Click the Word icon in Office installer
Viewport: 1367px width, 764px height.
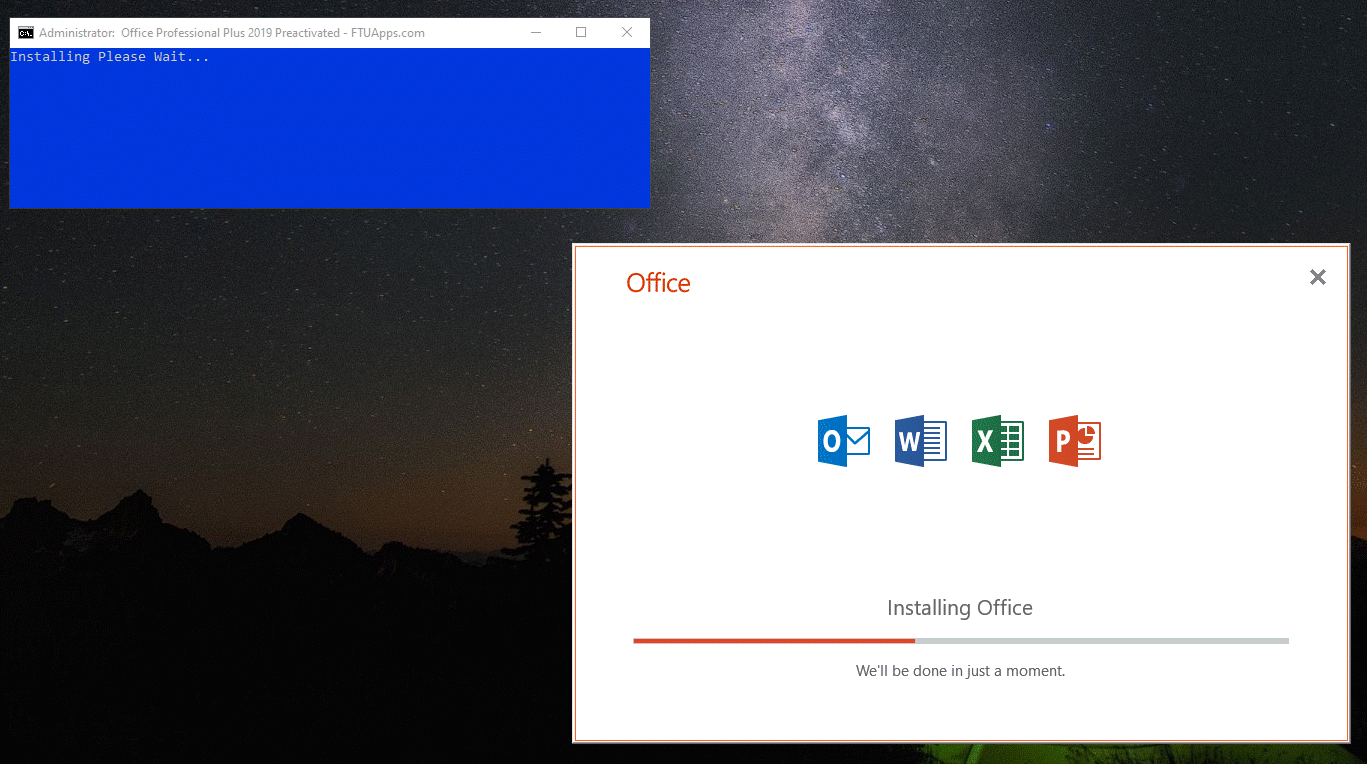[x=921, y=441]
